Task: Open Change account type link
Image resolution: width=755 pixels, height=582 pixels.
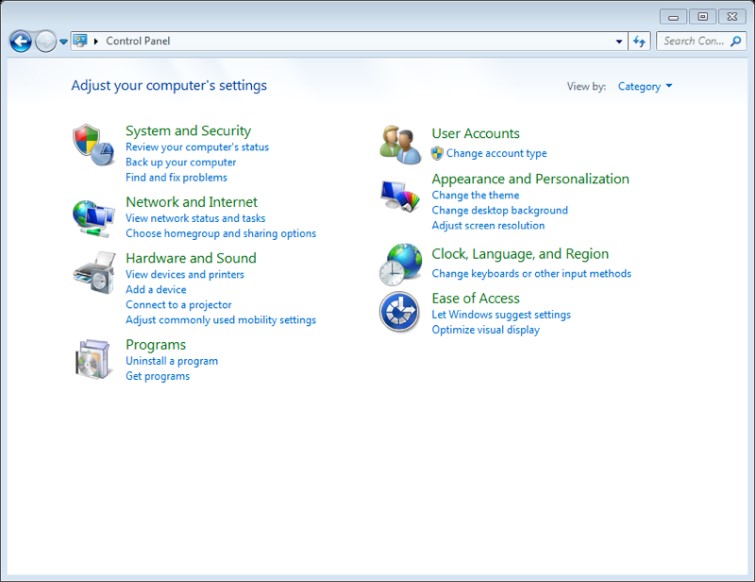Action: (x=496, y=154)
